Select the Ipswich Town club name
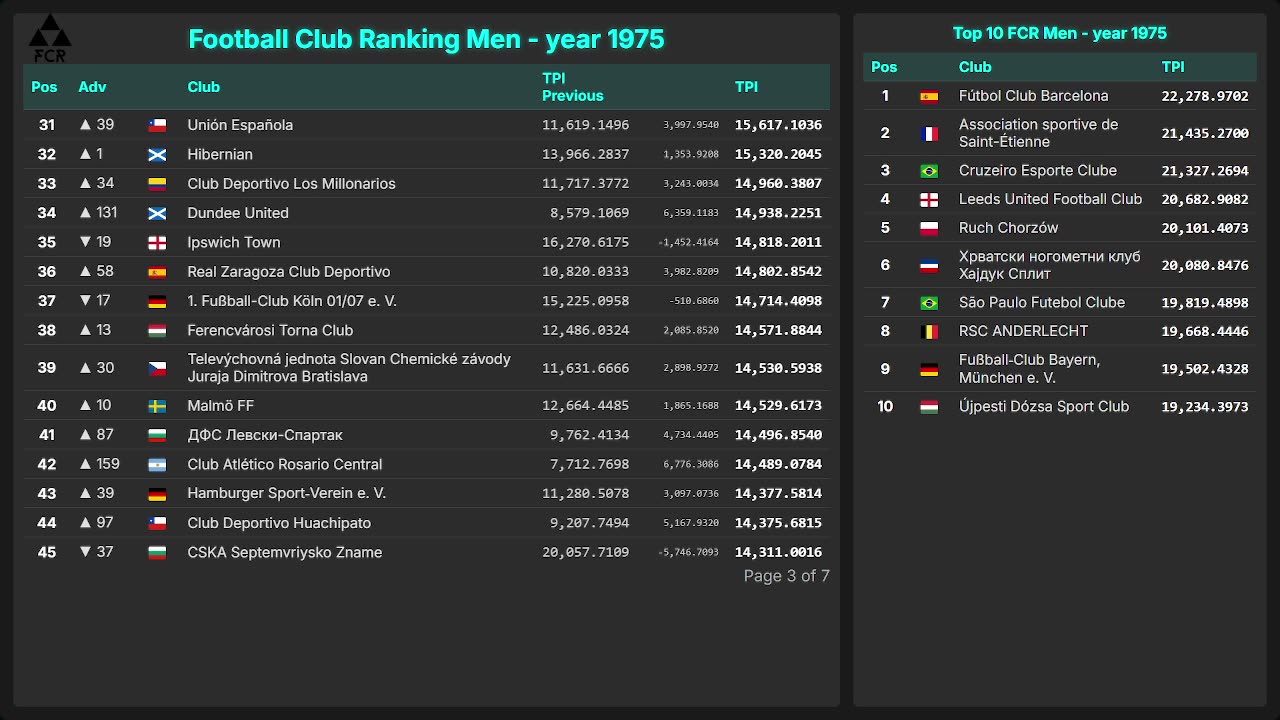The width and height of the screenshot is (1280, 720). [x=234, y=242]
